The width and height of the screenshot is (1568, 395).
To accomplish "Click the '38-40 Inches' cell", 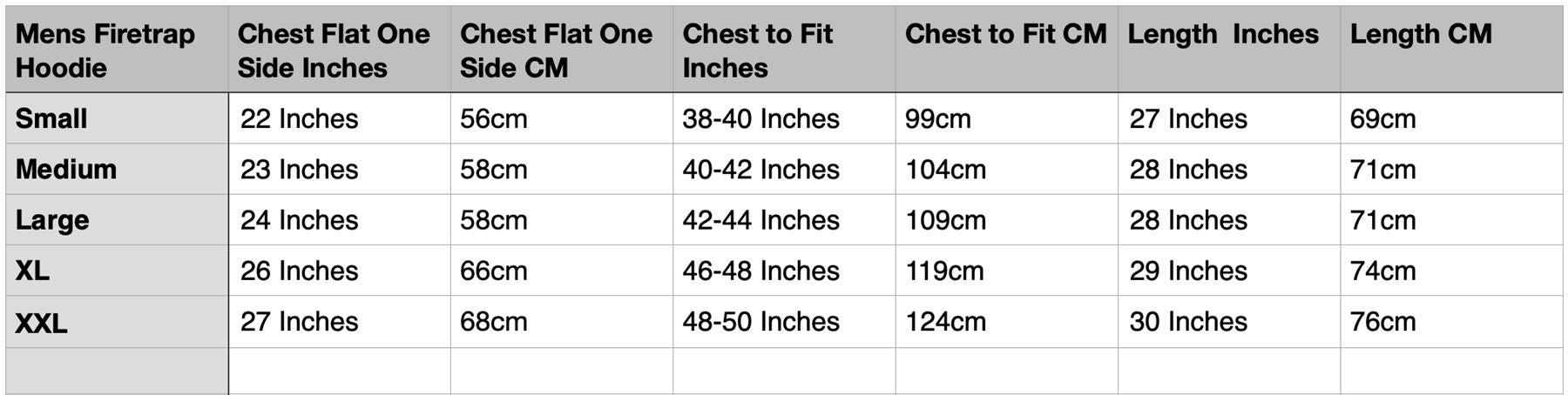I will click(x=760, y=118).
